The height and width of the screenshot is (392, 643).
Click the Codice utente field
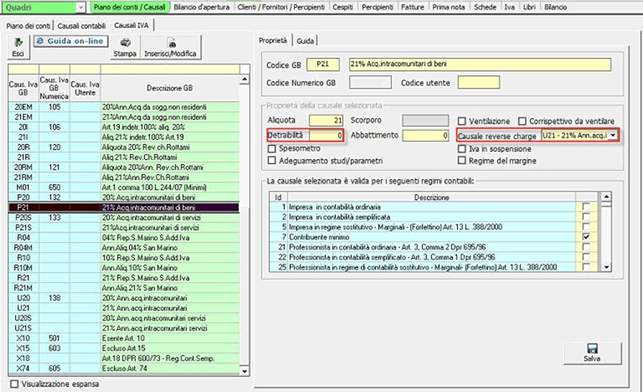pyautogui.click(x=479, y=82)
